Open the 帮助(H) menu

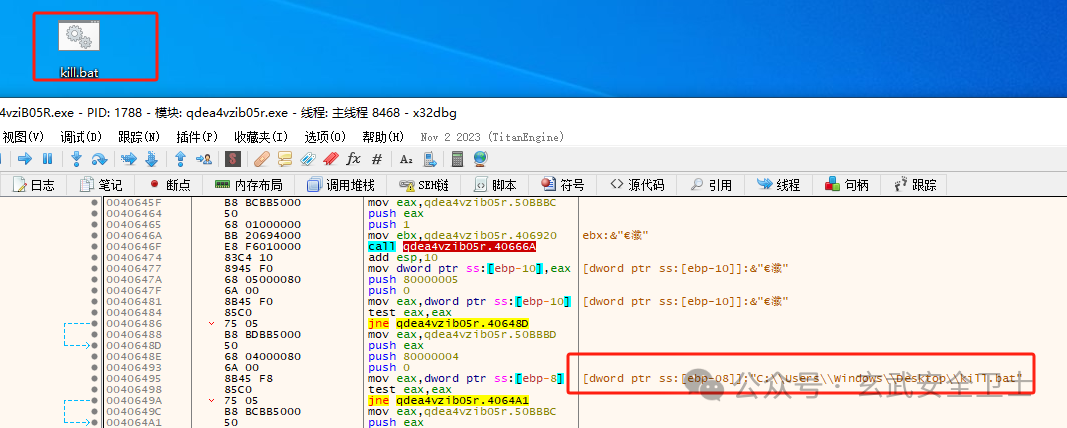[383, 137]
